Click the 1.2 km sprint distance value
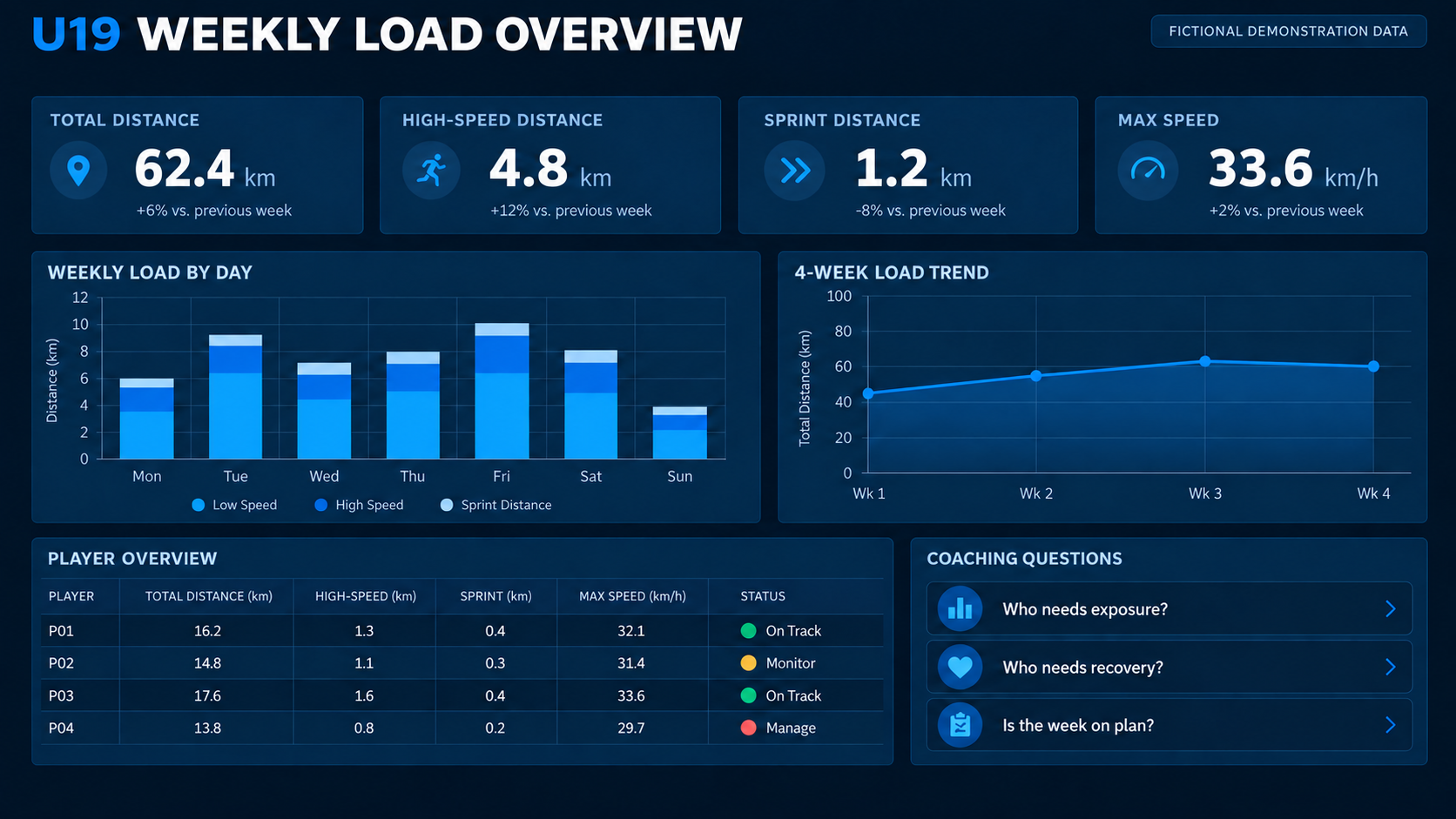Viewport: 1456px width, 819px height. [913, 169]
